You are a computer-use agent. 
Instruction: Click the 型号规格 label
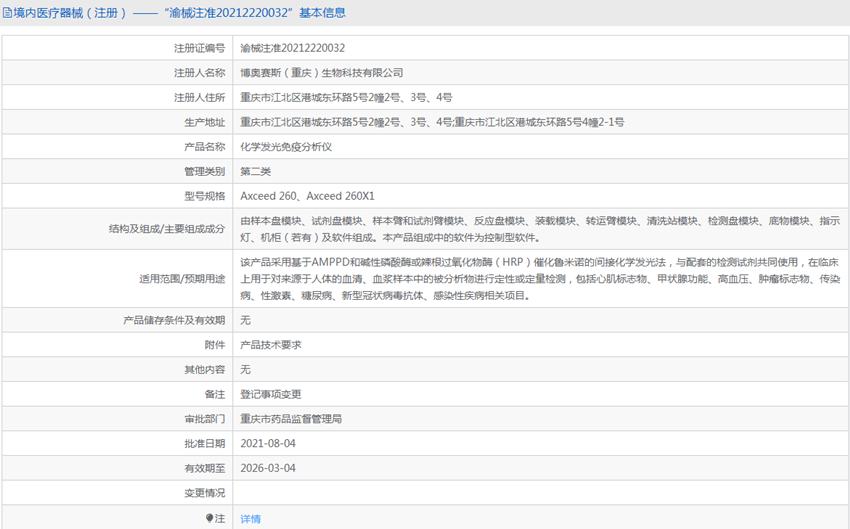[x=204, y=196]
